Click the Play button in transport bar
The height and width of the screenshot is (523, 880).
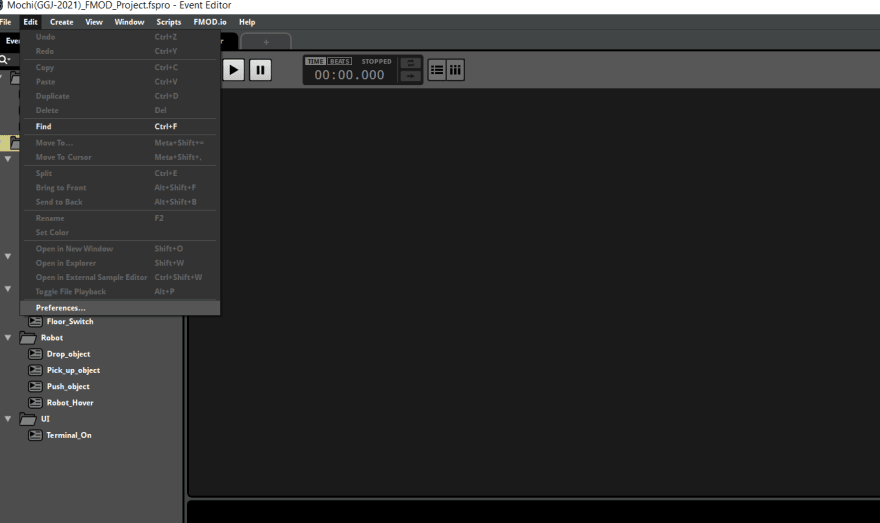pyautogui.click(x=233, y=70)
